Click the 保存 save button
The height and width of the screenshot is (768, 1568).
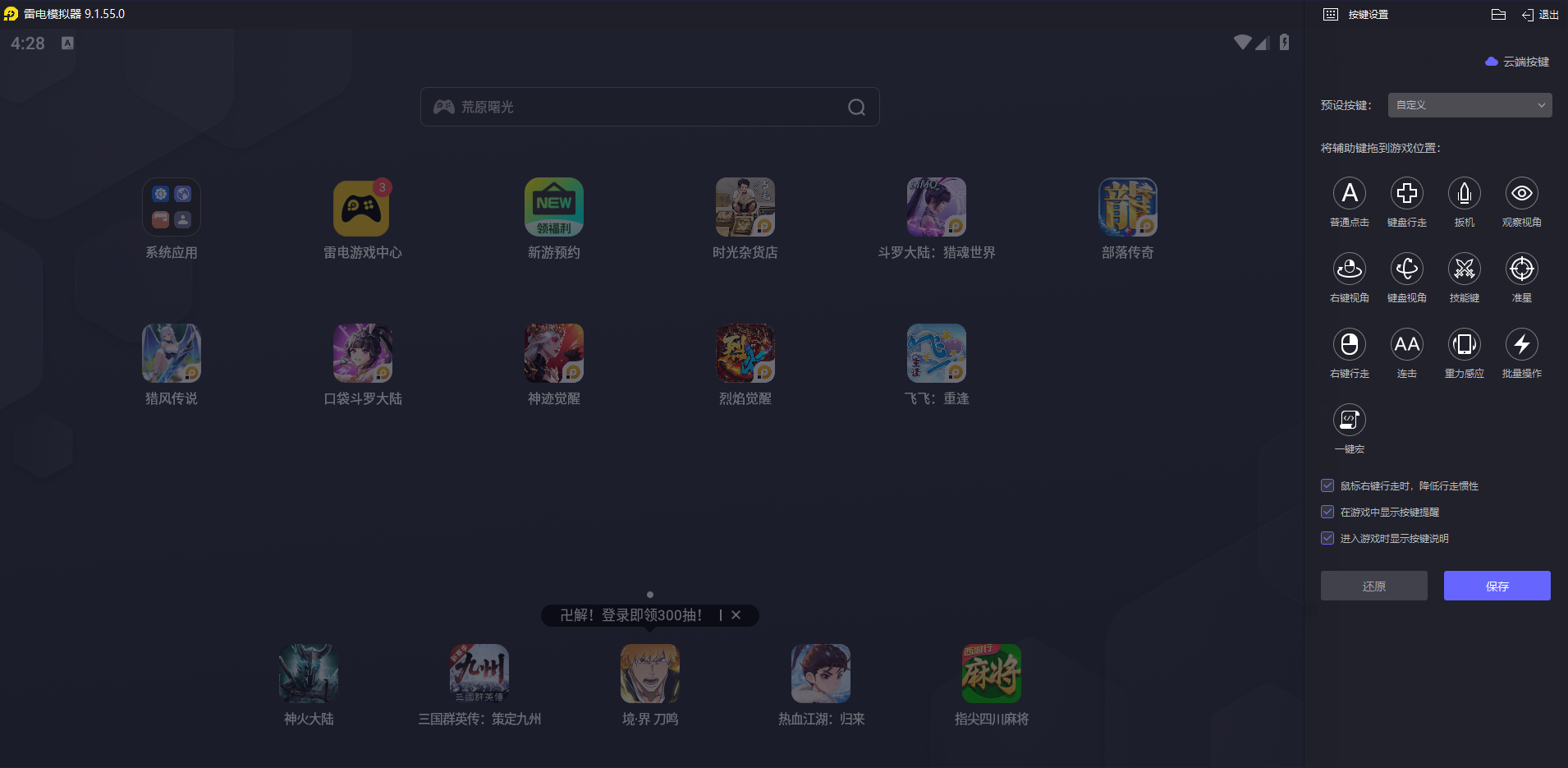pyautogui.click(x=1497, y=586)
